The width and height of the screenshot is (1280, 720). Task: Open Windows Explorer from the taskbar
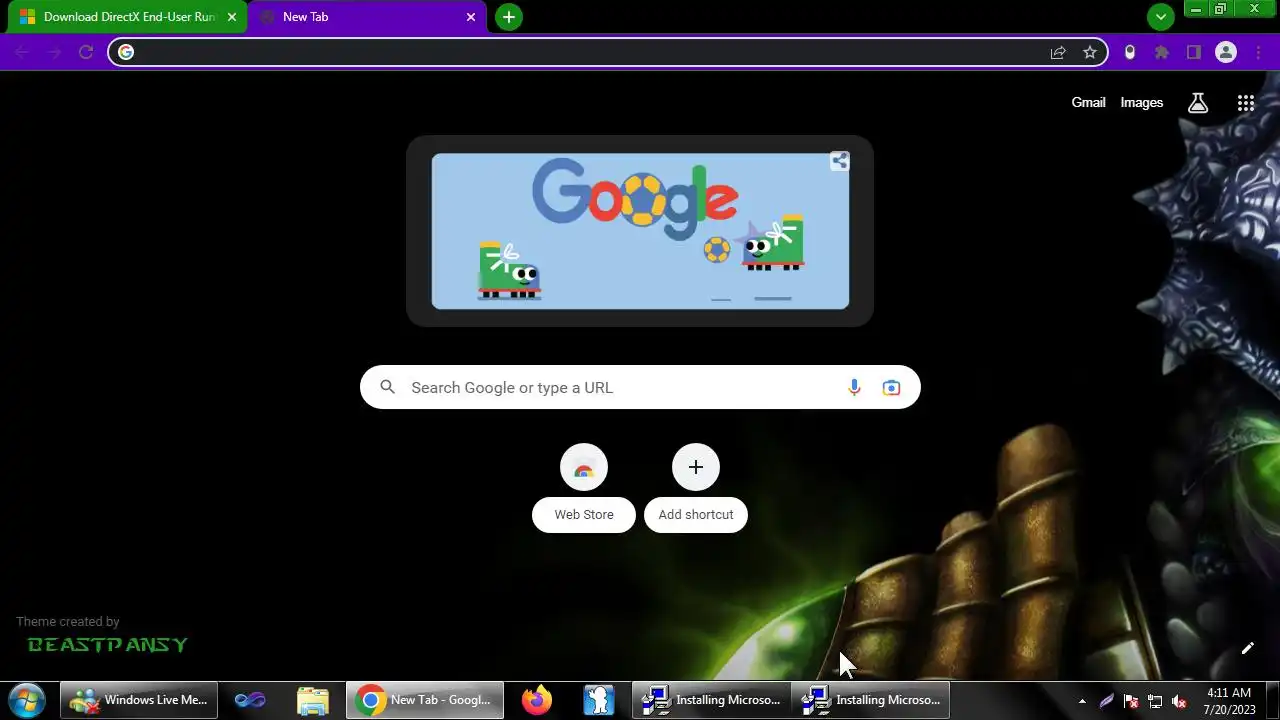[x=312, y=700]
